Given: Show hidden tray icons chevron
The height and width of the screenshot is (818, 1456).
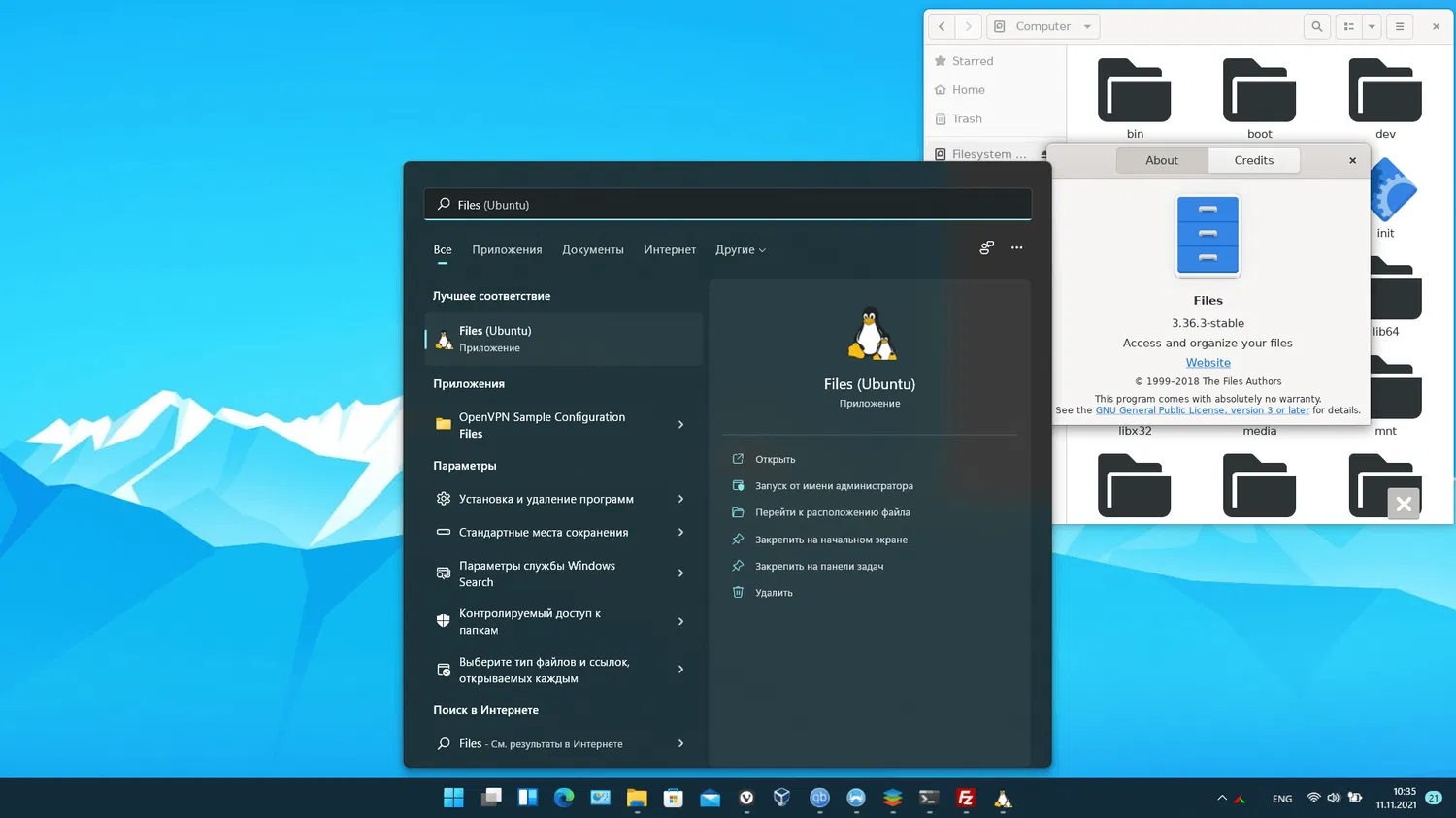Looking at the screenshot, I should 1222,798.
